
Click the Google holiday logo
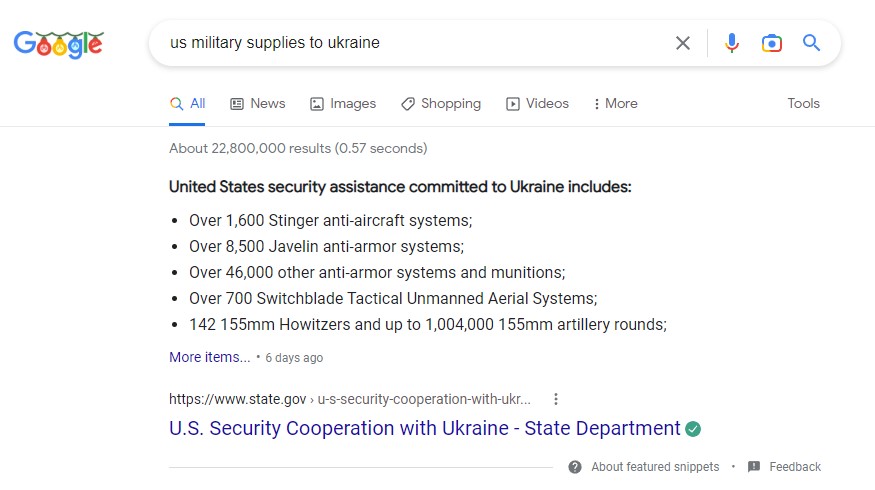pyautogui.click(x=59, y=45)
